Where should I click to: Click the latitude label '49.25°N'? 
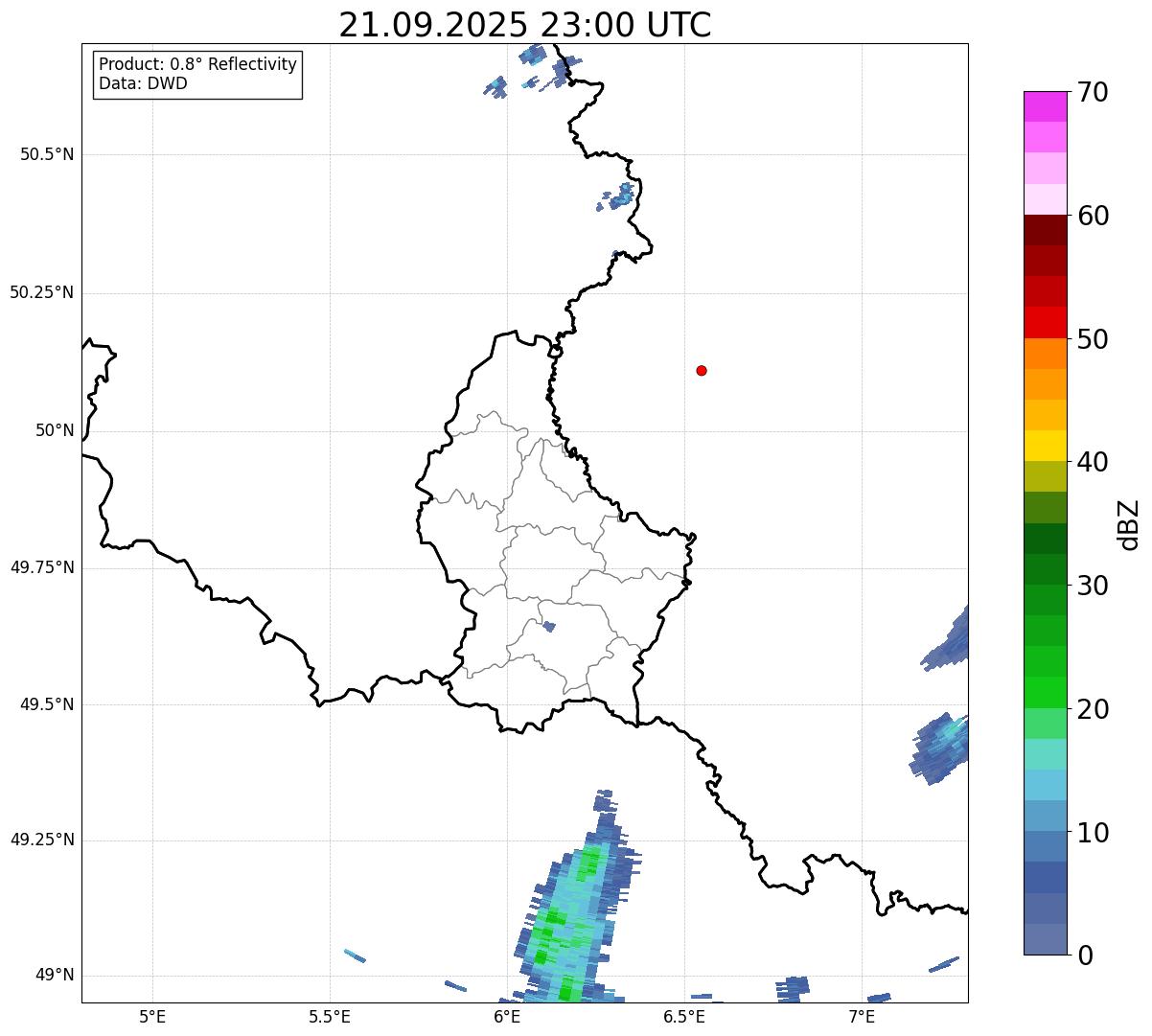tap(42, 840)
